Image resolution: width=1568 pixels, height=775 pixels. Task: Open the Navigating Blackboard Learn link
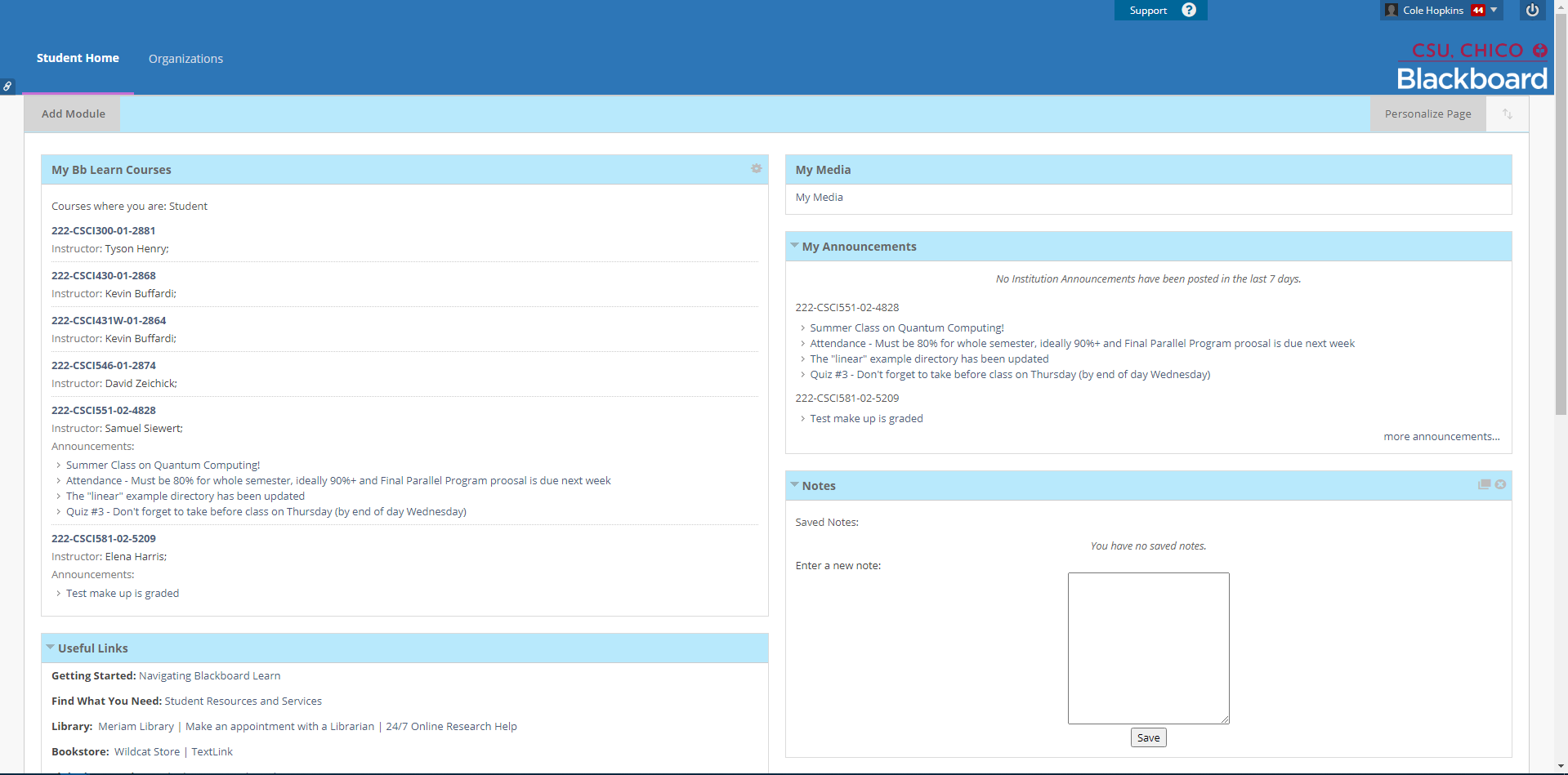pos(209,675)
